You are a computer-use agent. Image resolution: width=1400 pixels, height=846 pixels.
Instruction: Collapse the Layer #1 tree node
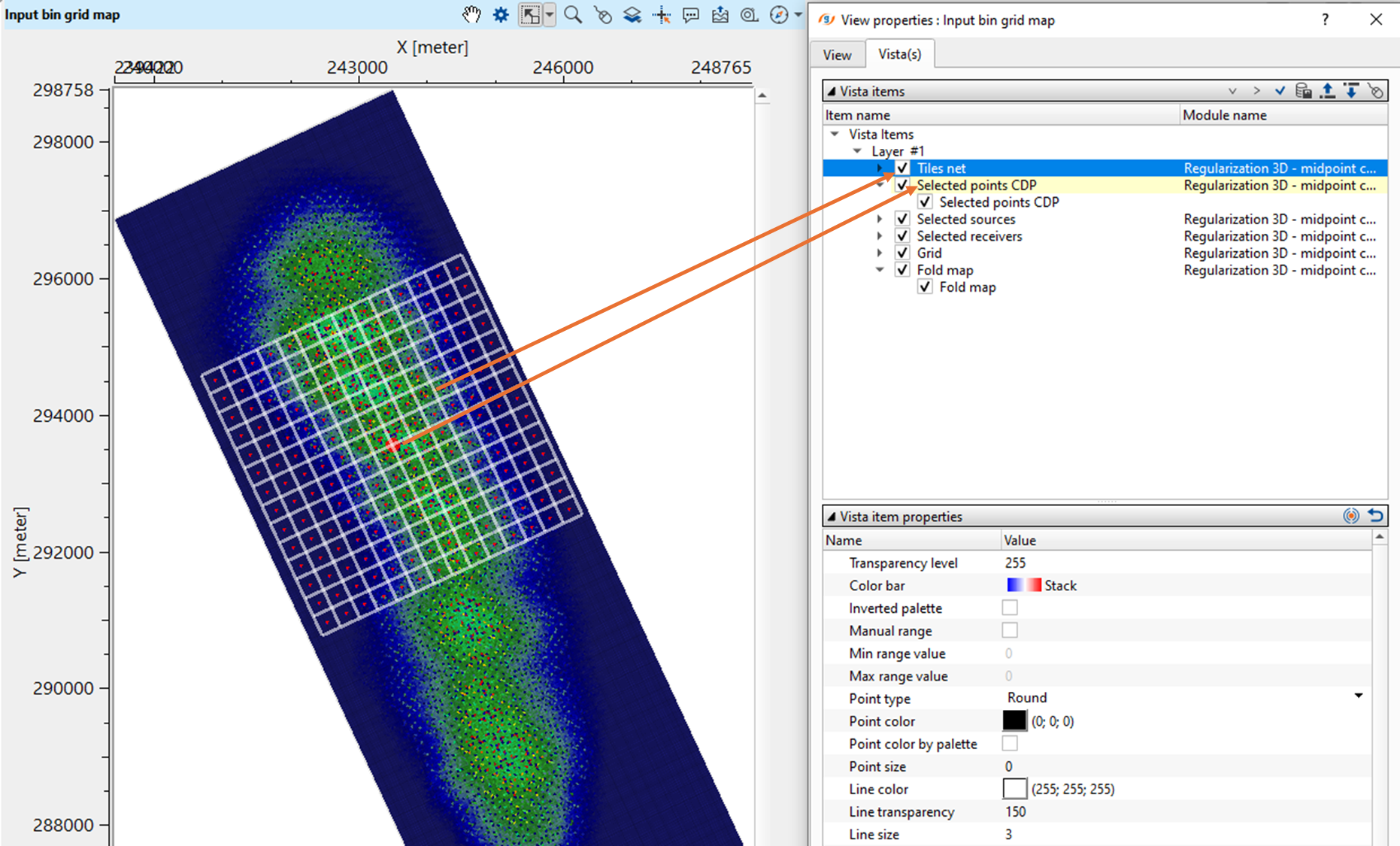[857, 150]
